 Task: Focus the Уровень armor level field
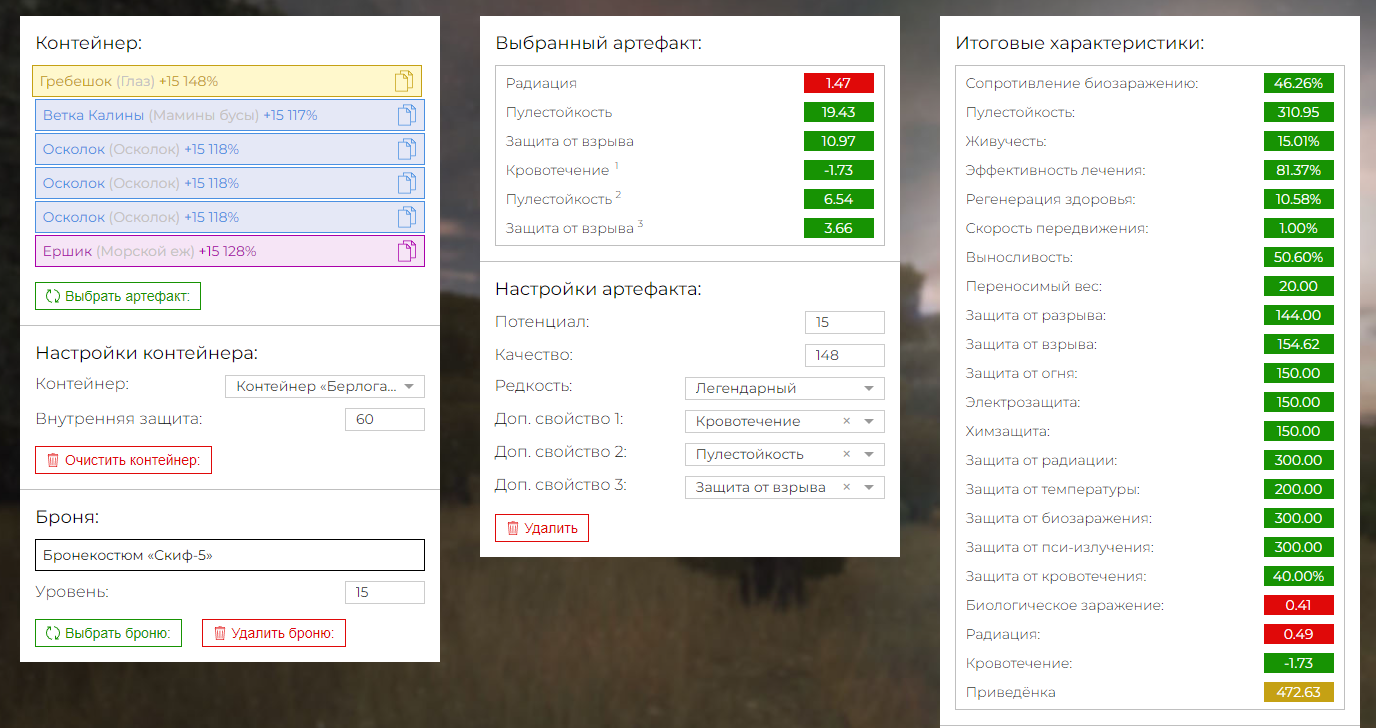[x=385, y=592]
